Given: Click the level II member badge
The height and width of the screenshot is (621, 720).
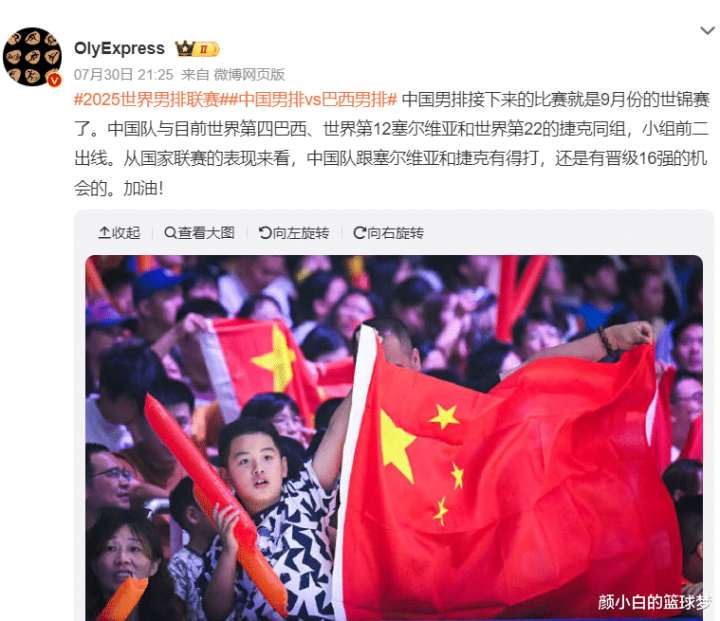Looking at the screenshot, I should pos(207,49).
